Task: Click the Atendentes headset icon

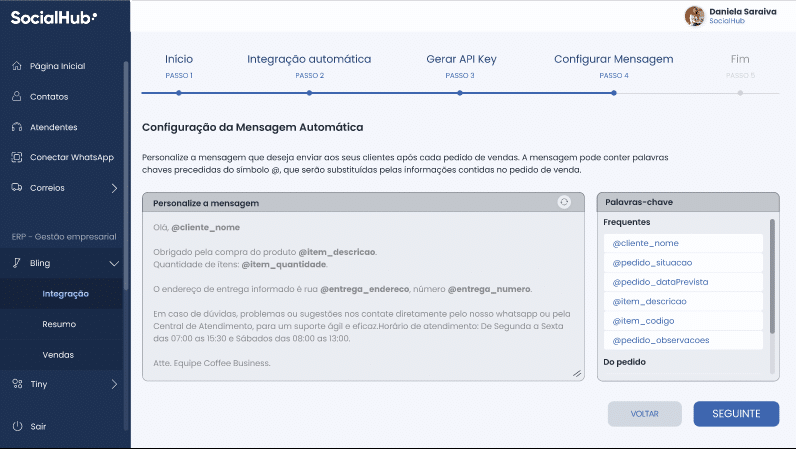Action: coord(17,127)
